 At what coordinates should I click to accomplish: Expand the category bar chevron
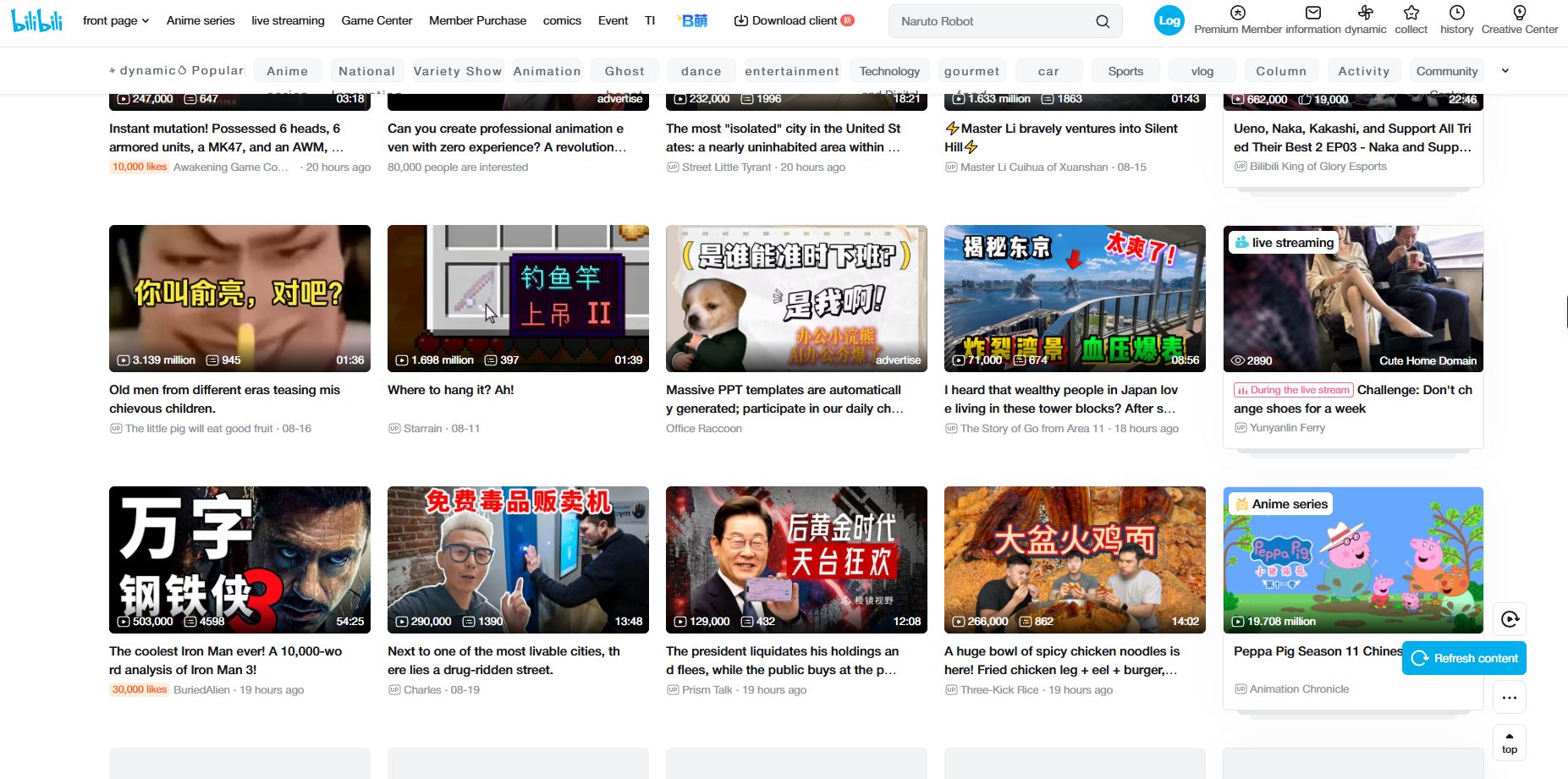1505,71
